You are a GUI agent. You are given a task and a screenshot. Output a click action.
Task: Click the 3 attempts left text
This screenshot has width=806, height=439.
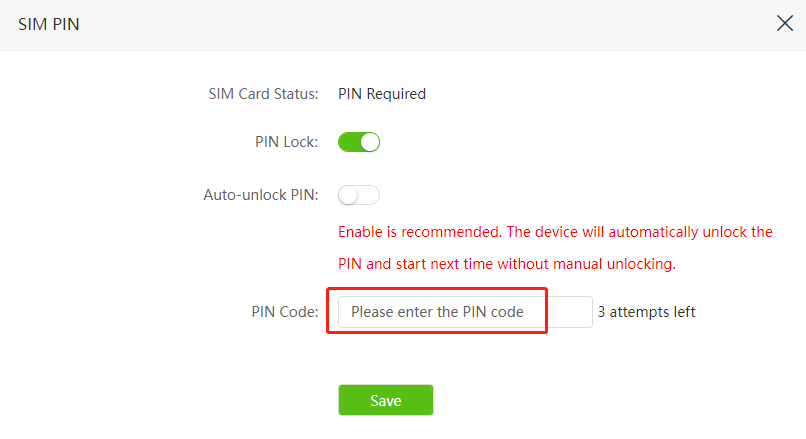tap(646, 312)
